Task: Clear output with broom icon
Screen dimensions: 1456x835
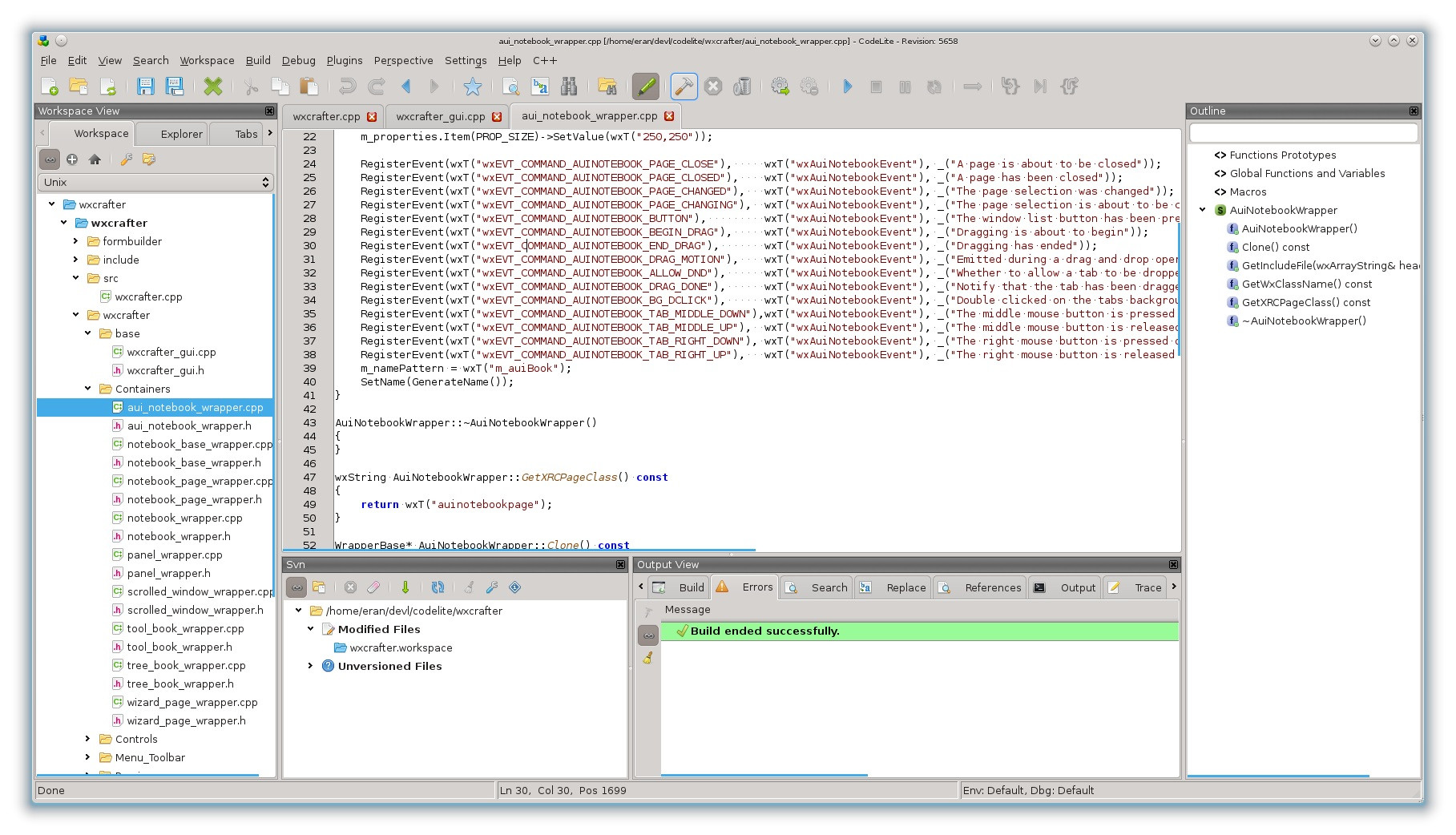Action: click(x=647, y=658)
